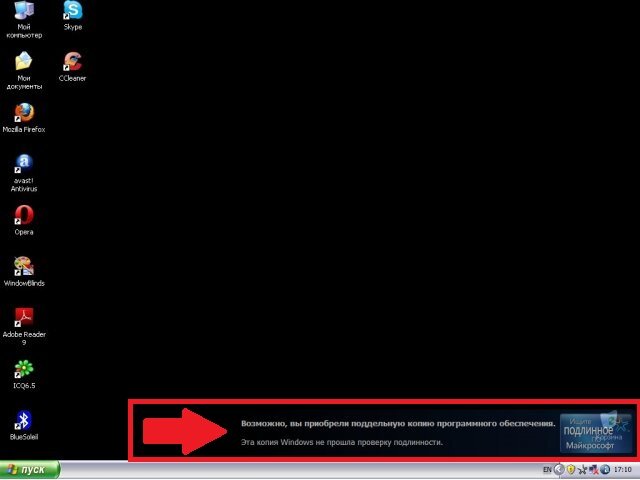The height and width of the screenshot is (480, 640).
Task: Click the avast blue ball tray icon
Action: (605, 469)
